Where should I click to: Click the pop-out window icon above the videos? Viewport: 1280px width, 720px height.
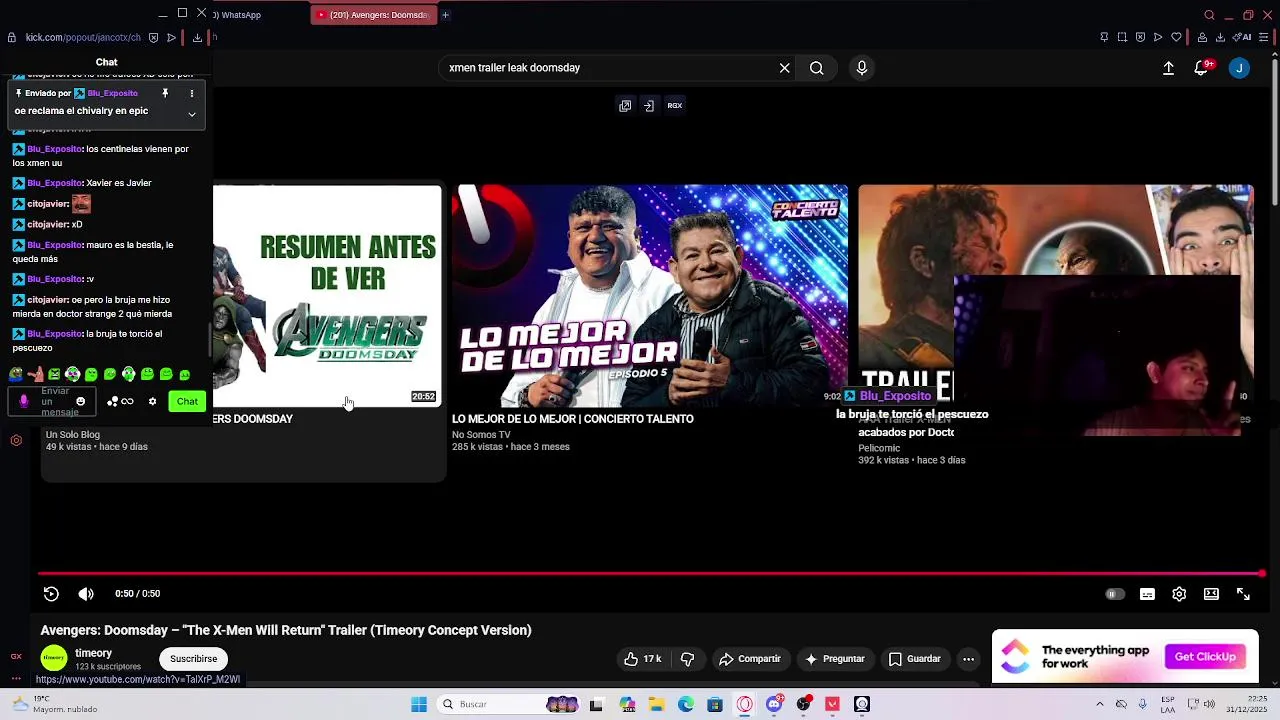pos(625,105)
